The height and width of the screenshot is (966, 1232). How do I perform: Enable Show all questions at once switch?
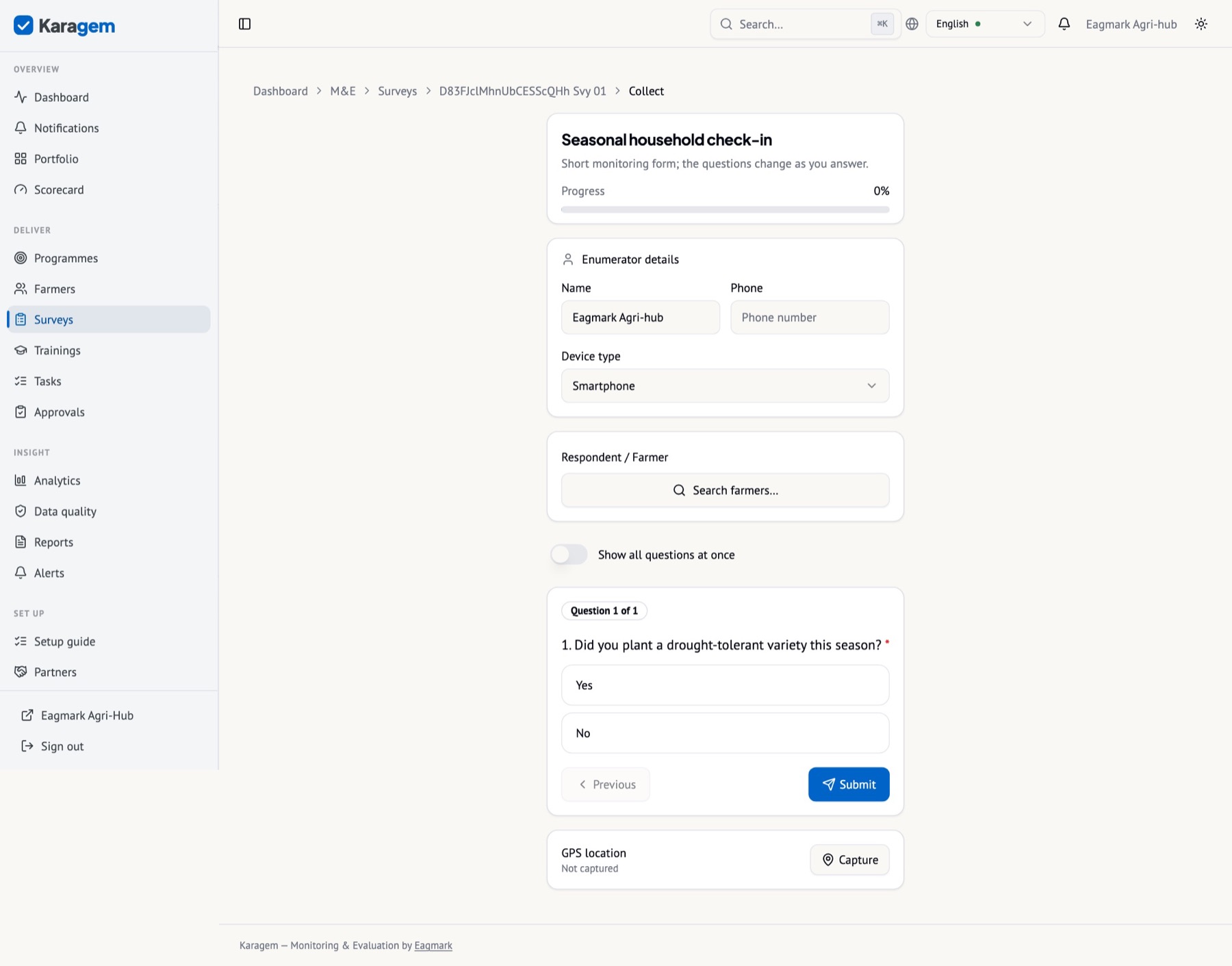569,555
